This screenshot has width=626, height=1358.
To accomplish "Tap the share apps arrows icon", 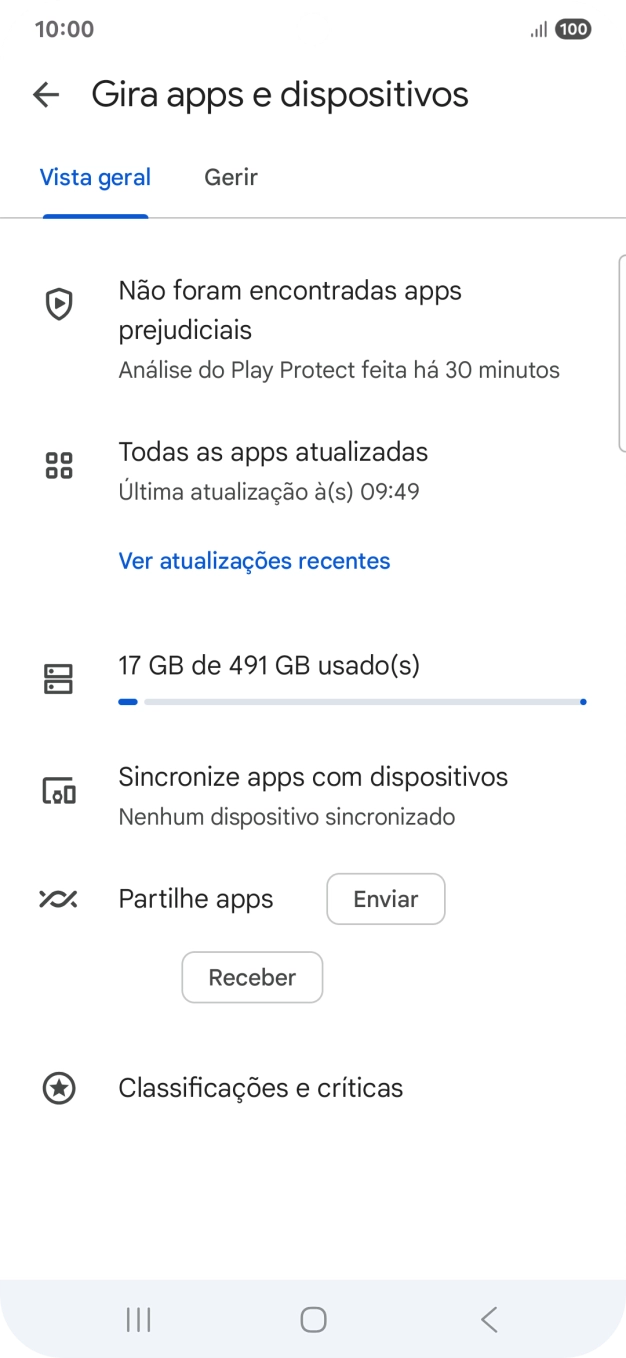I will pyautogui.click(x=59, y=899).
